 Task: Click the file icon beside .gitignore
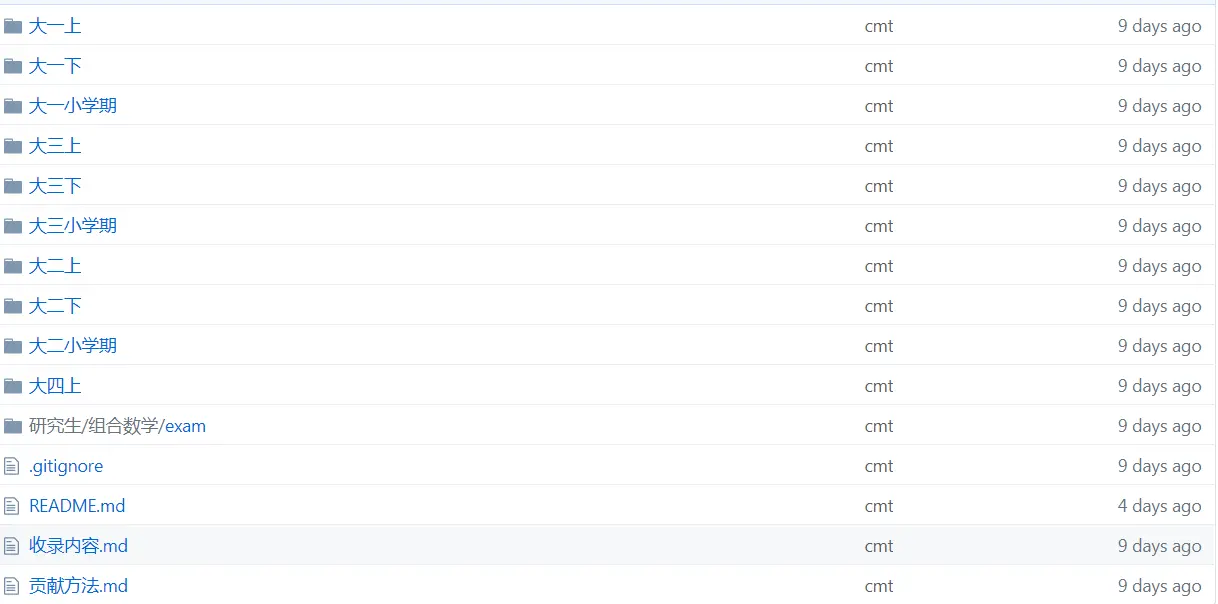(x=12, y=466)
